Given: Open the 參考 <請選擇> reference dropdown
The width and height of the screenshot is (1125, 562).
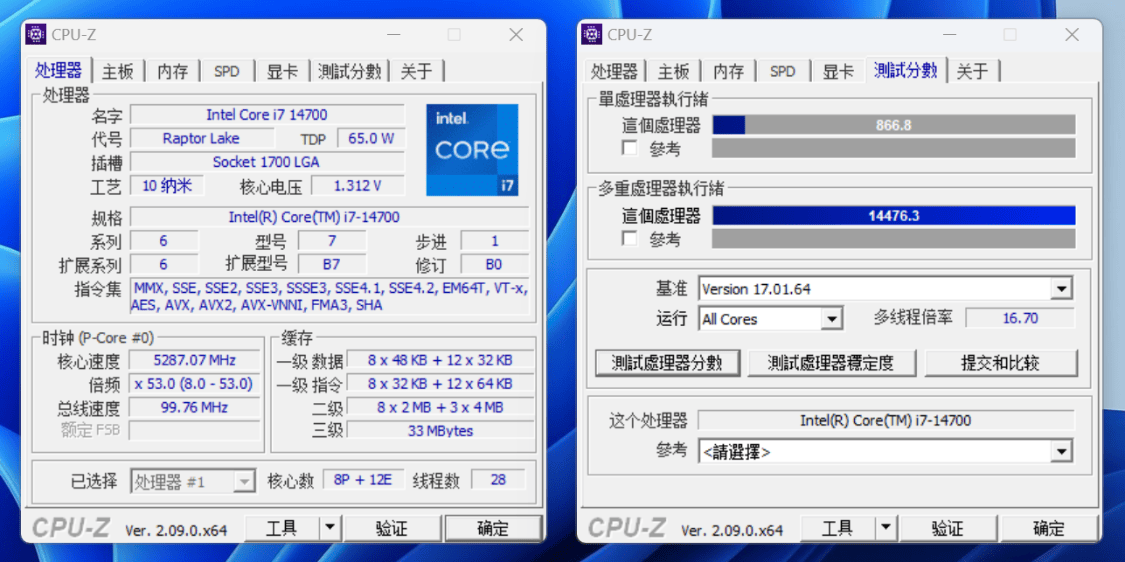Looking at the screenshot, I should click(x=886, y=452).
